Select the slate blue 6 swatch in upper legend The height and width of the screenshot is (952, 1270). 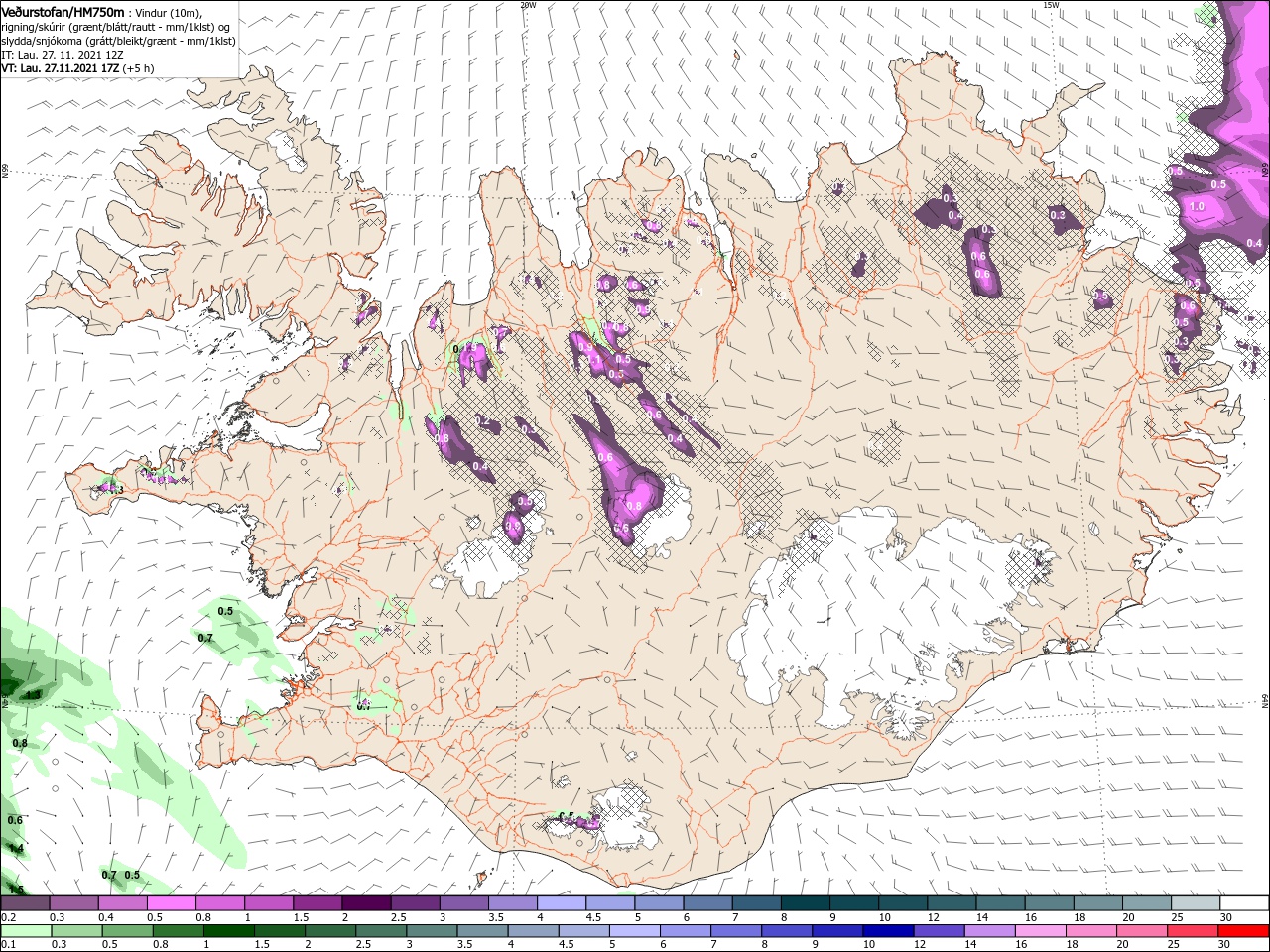coord(707,903)
